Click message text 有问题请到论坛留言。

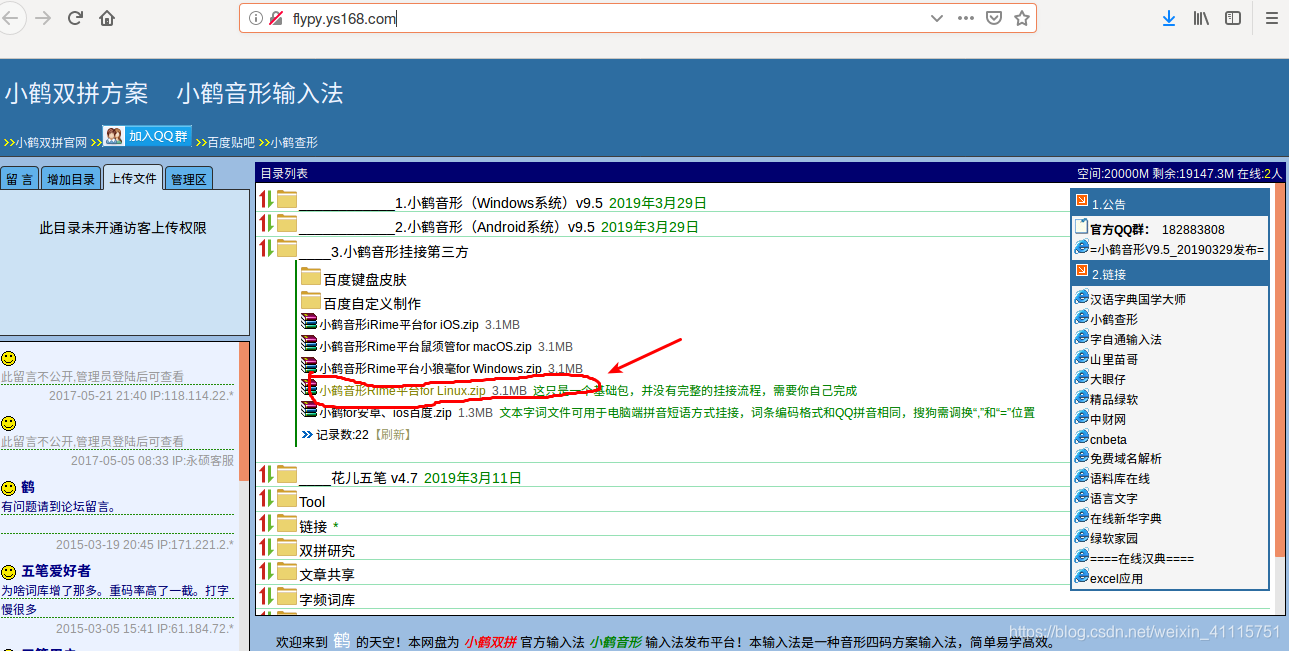pos(59,507)
